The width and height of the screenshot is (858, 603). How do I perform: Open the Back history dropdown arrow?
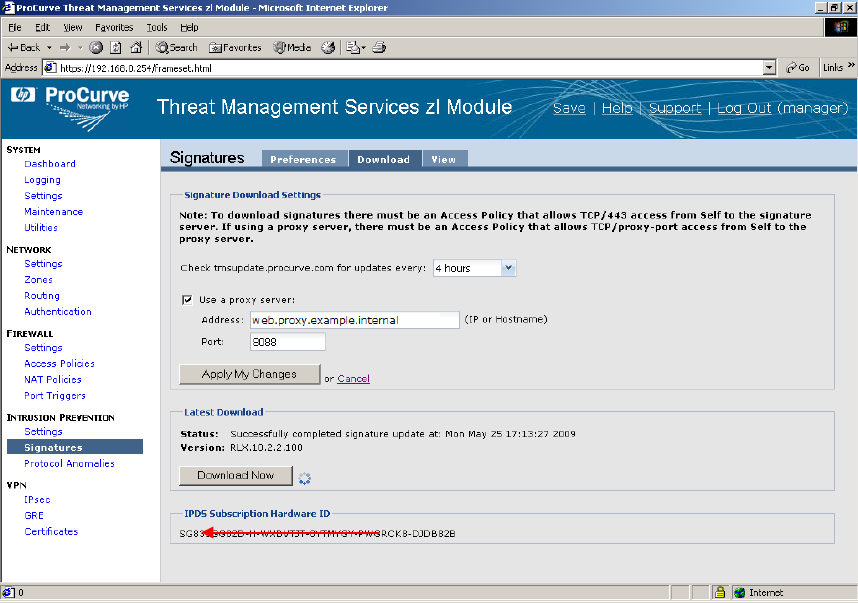click(49, 48)
